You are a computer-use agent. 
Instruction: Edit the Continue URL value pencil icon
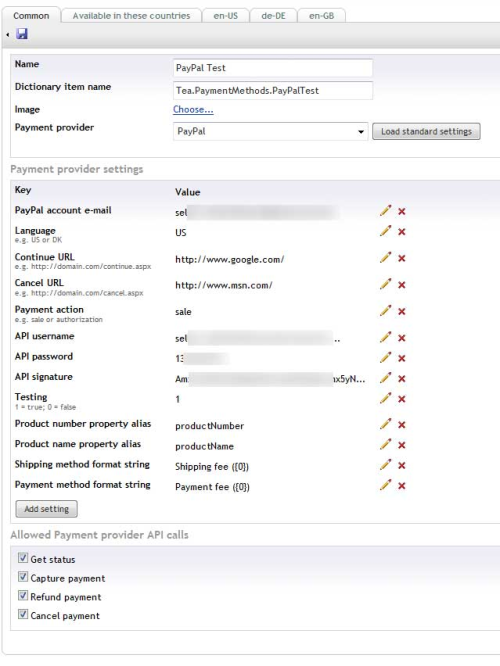[x=385, y=257]
